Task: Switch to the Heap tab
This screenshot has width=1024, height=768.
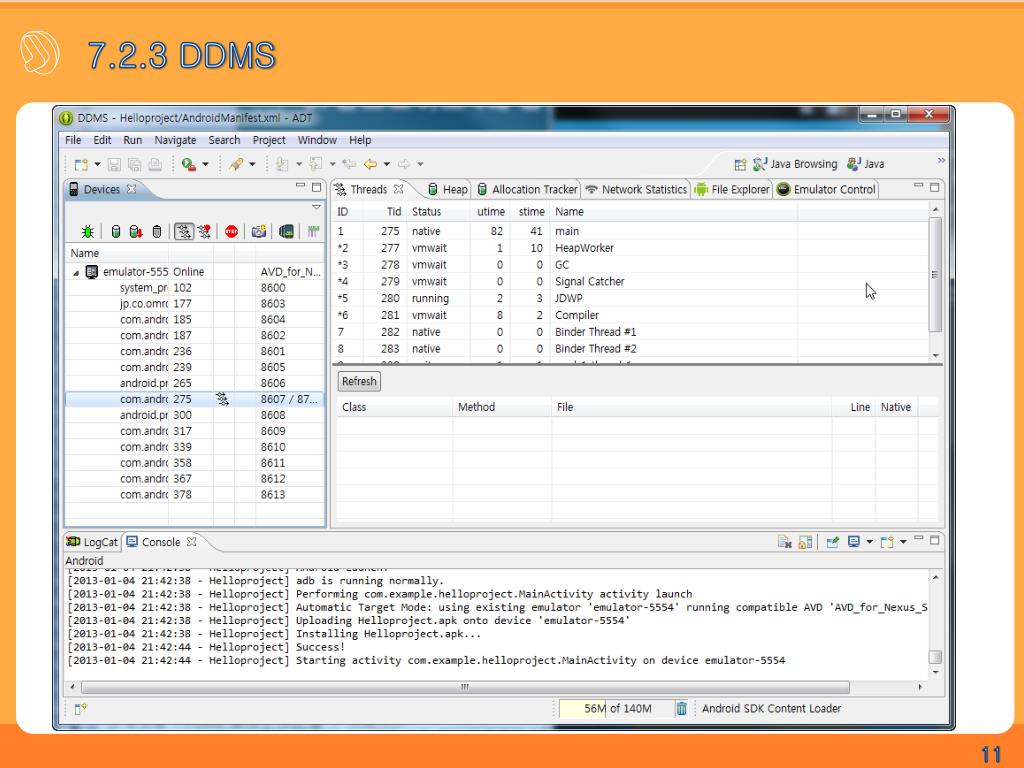Action: point(448,189)
